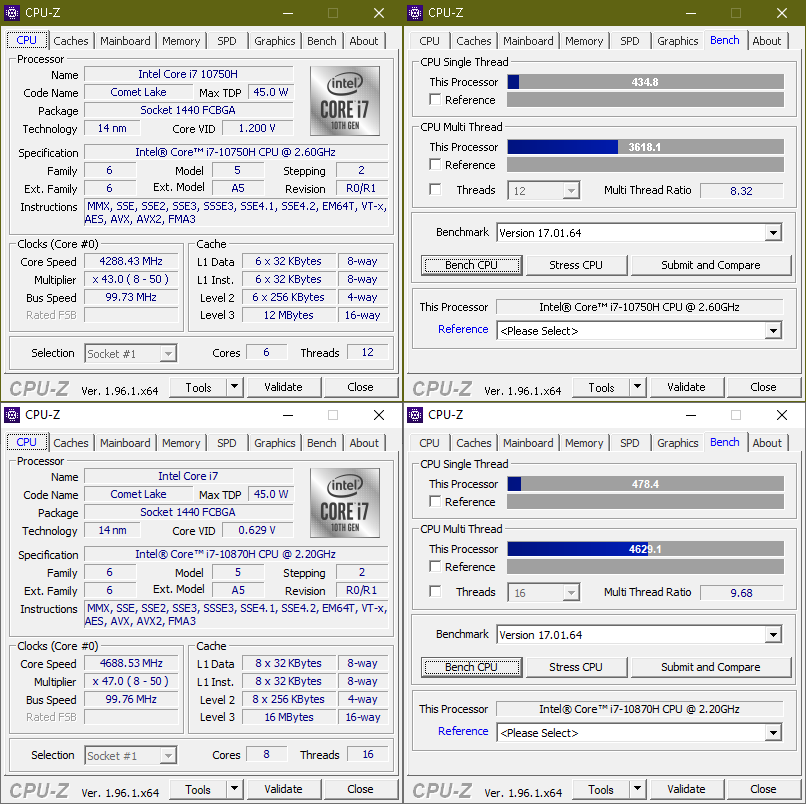Click single-thread score bar showing 434.8

point(646,82)
